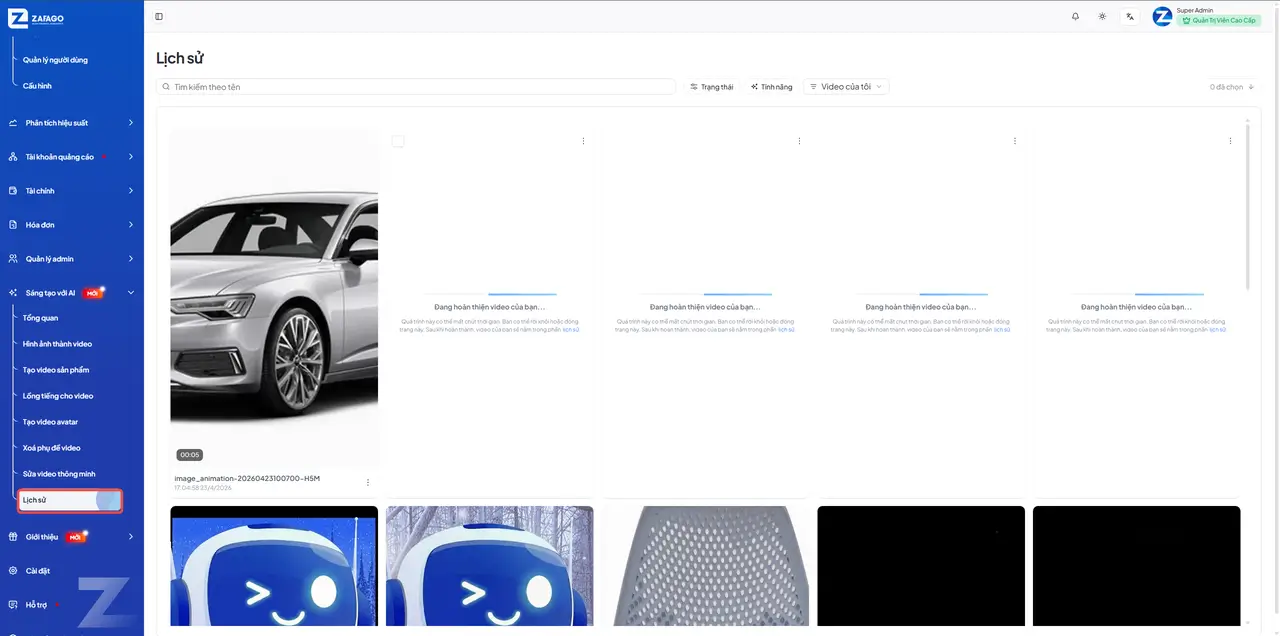1280x636 pixels.
Task: Expand the Giới thiệu chevron
Action: click(131, 537)
